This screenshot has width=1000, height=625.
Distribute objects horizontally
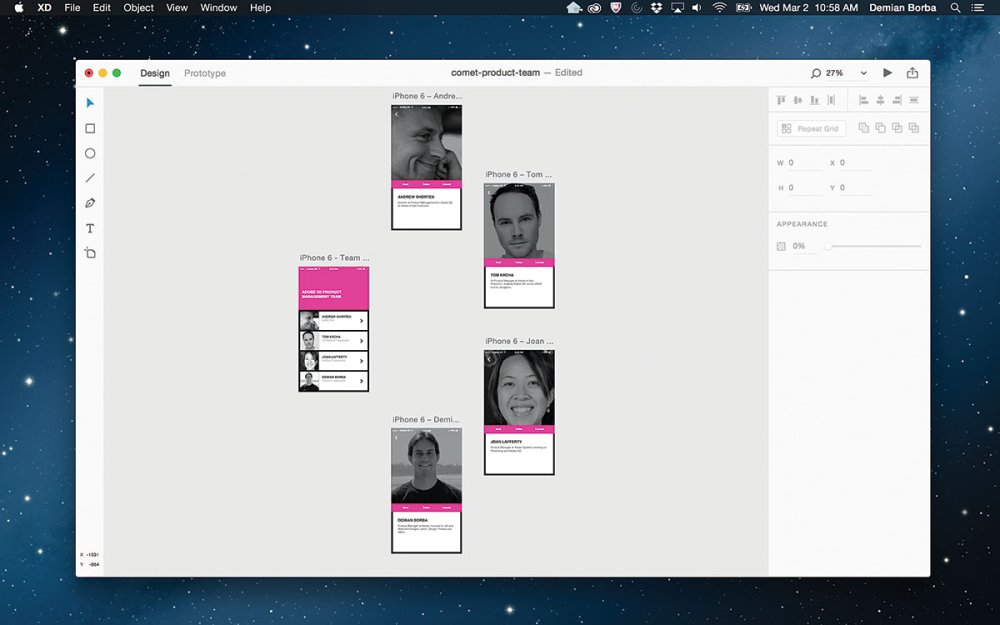831,100
